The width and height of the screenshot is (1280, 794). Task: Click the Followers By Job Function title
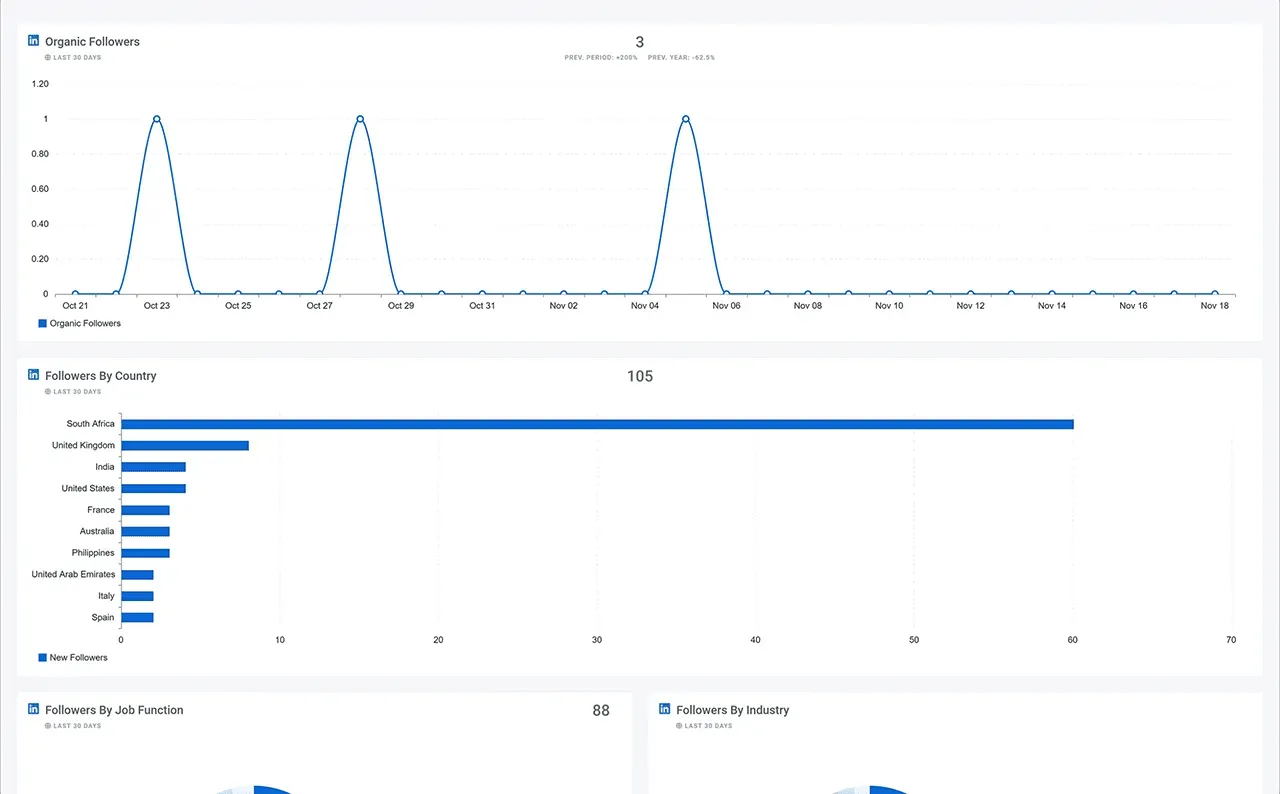[114, 710]
